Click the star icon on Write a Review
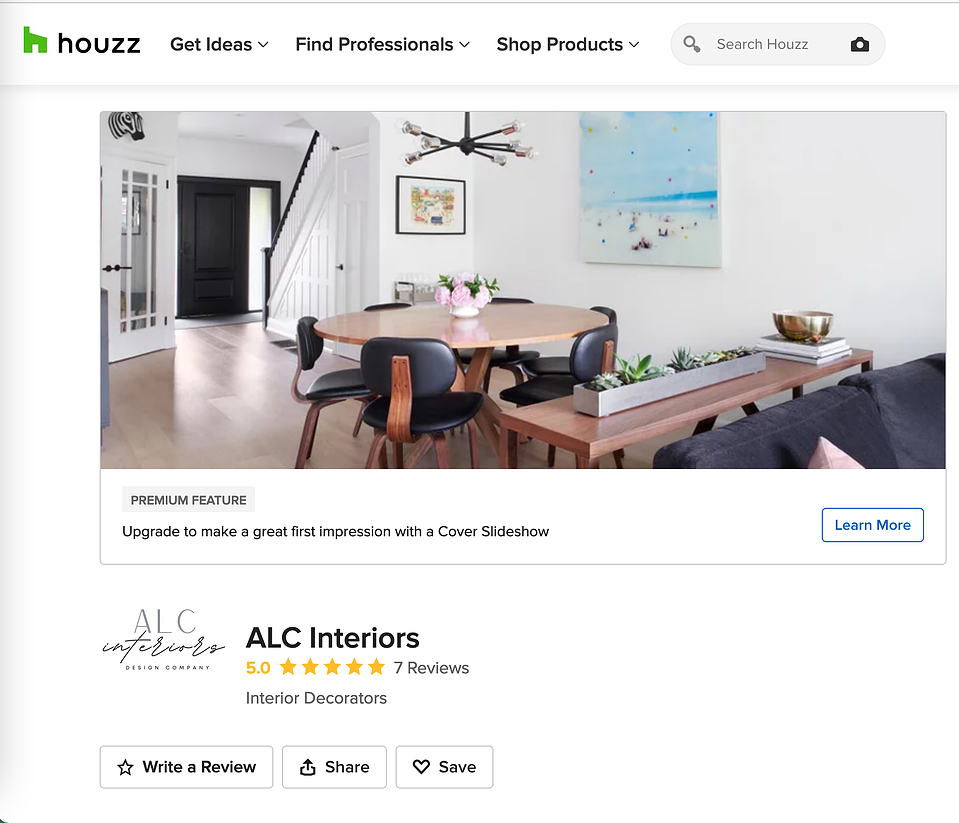 pos(125,767)
